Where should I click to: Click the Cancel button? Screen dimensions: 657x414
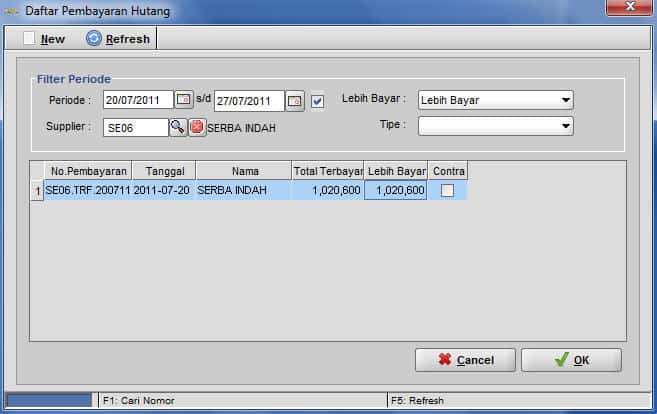(465, 360)
